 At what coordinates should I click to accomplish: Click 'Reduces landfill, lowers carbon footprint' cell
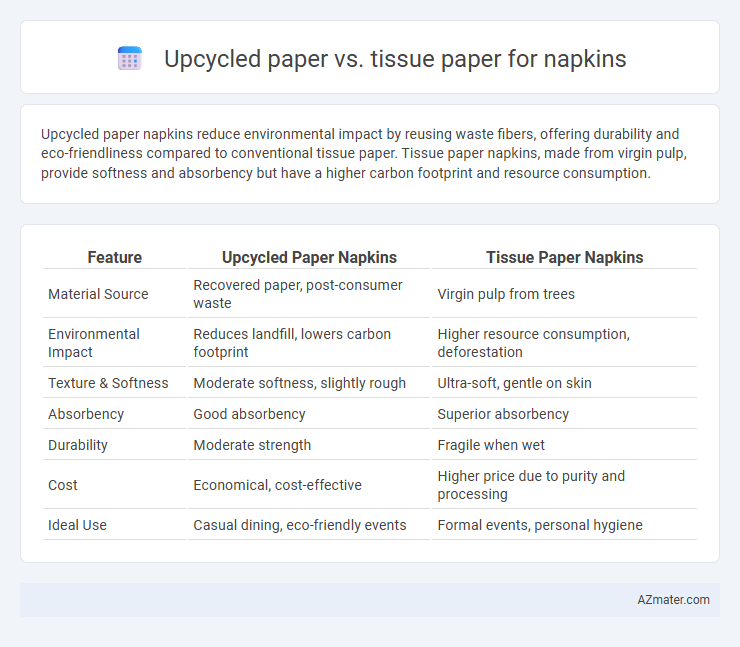(309, 343)
